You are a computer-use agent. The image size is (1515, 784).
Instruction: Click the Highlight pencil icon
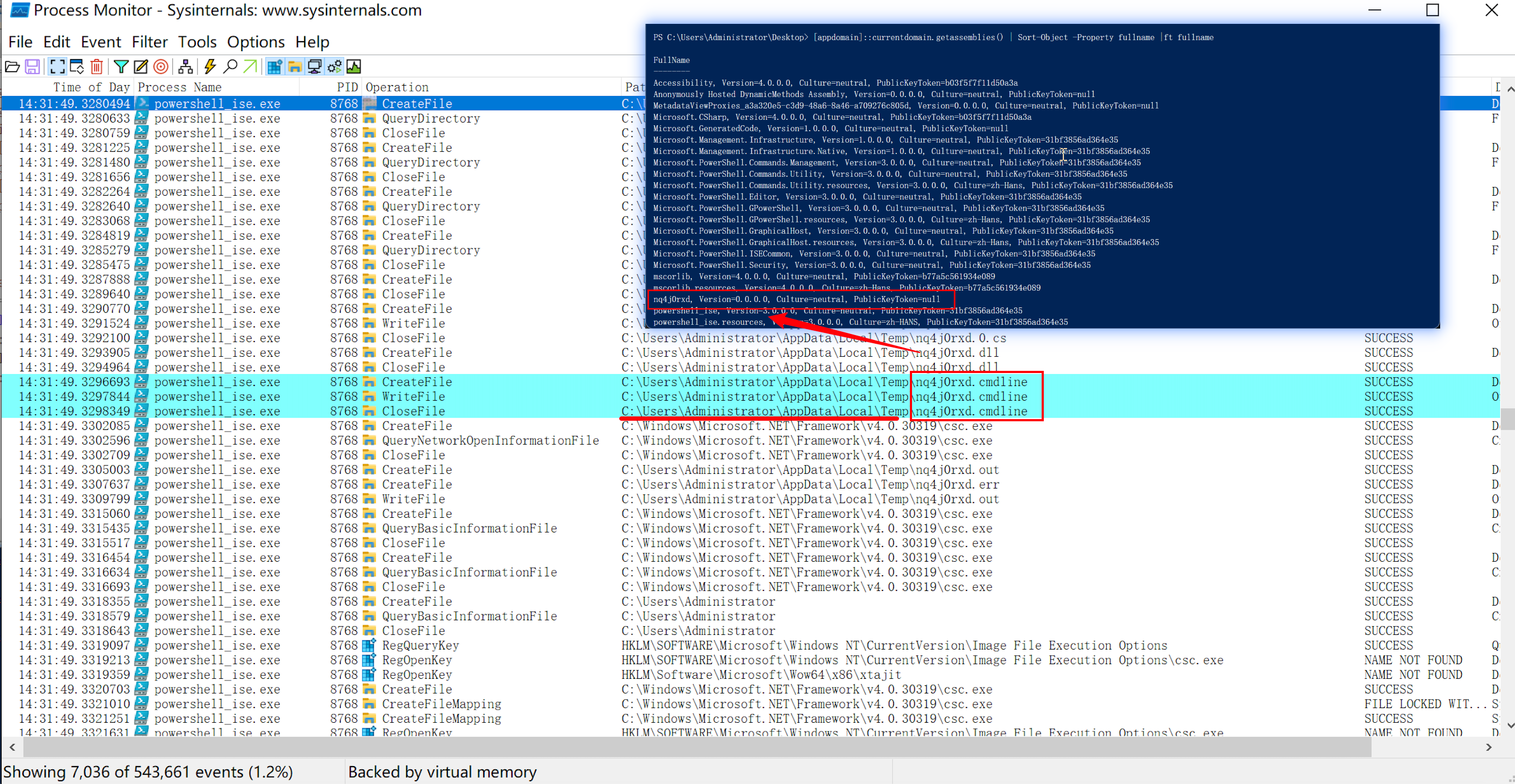(x=140, y=67)
